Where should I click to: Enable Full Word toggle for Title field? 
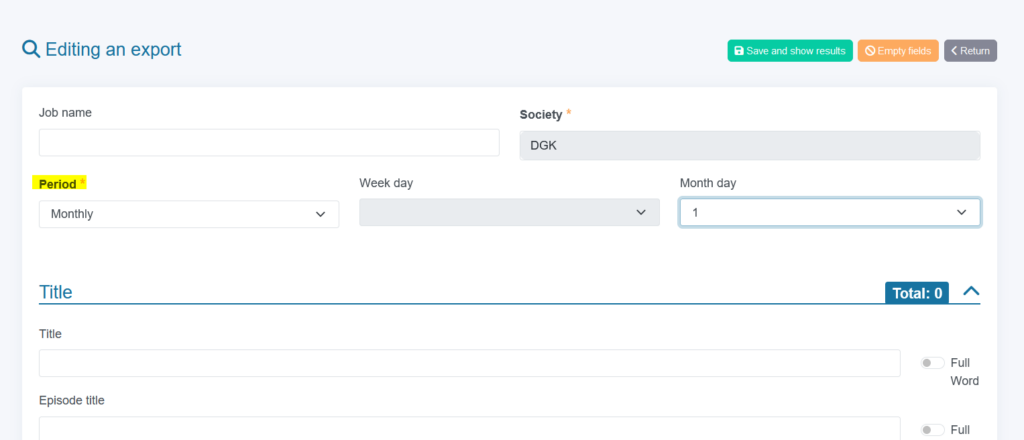(x=932, y=363)
